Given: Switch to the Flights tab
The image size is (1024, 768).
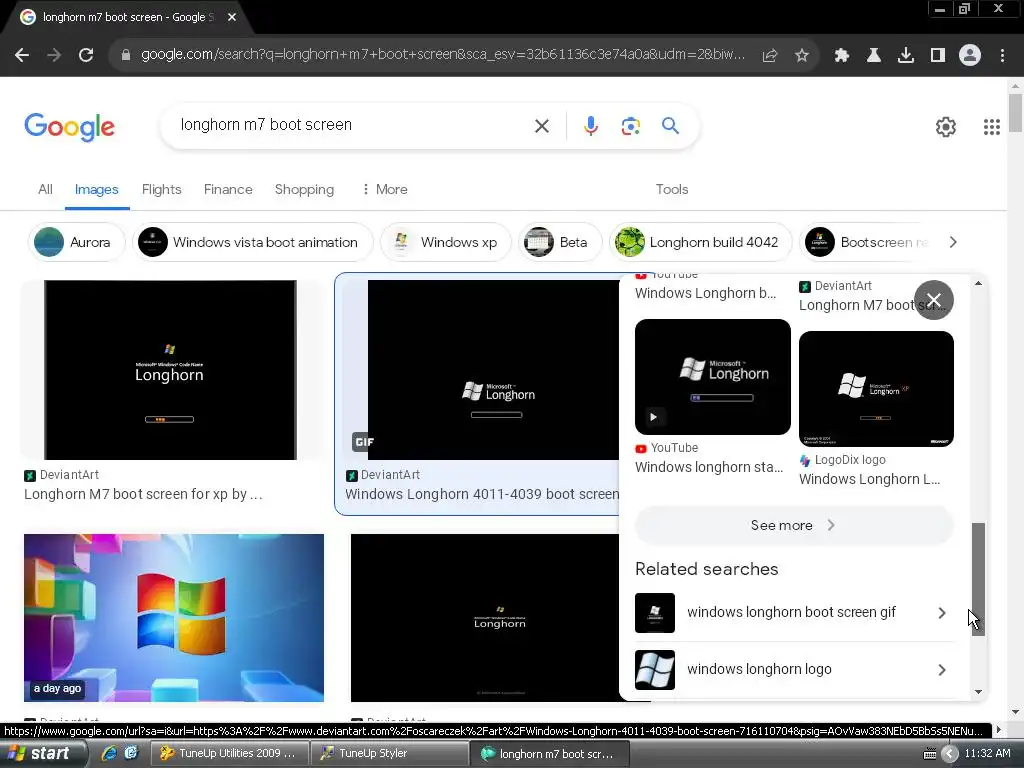Looking at the screenshot, I should (161, 189).
